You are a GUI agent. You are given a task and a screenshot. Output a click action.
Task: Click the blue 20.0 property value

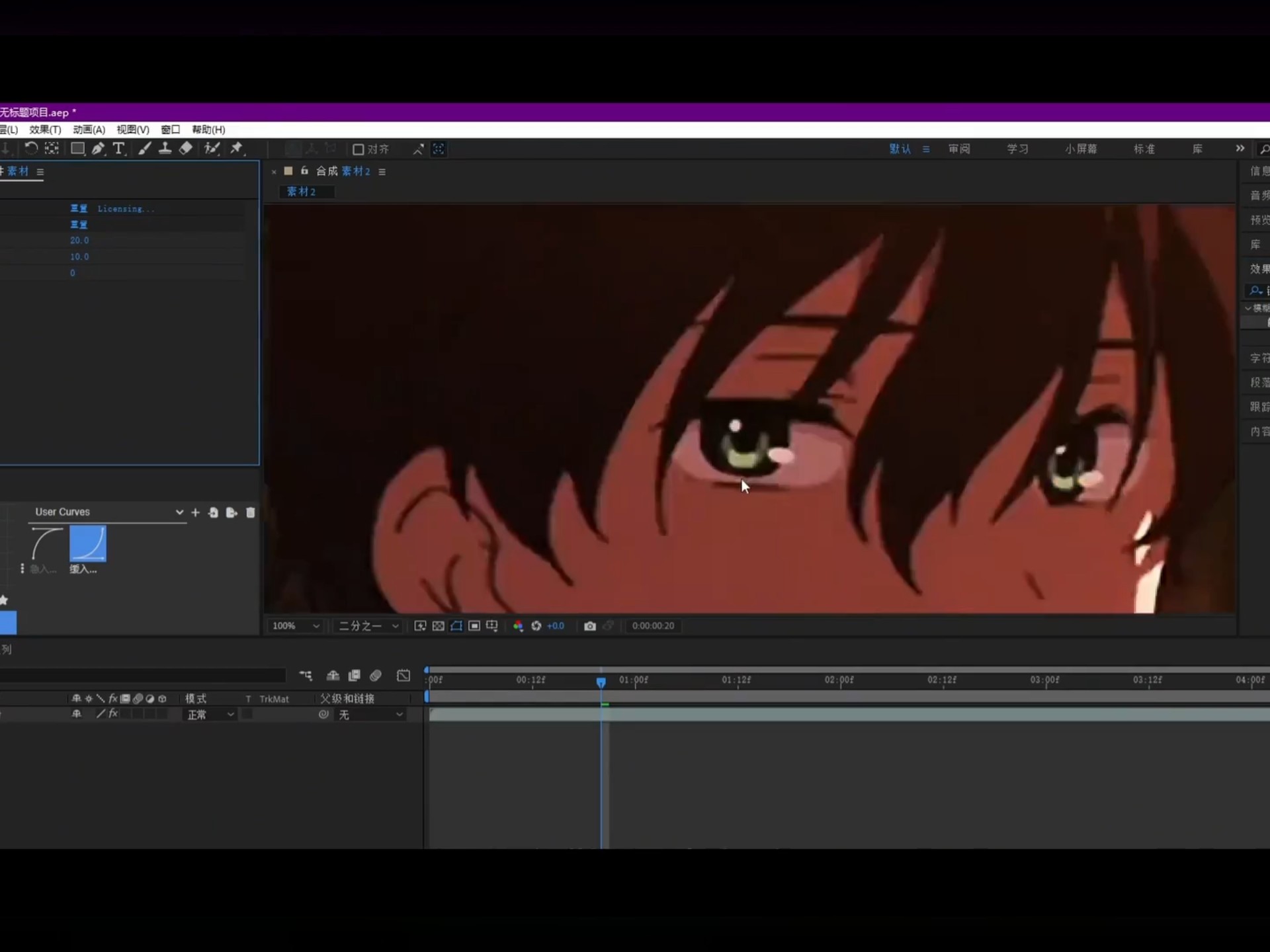[79, 241]
